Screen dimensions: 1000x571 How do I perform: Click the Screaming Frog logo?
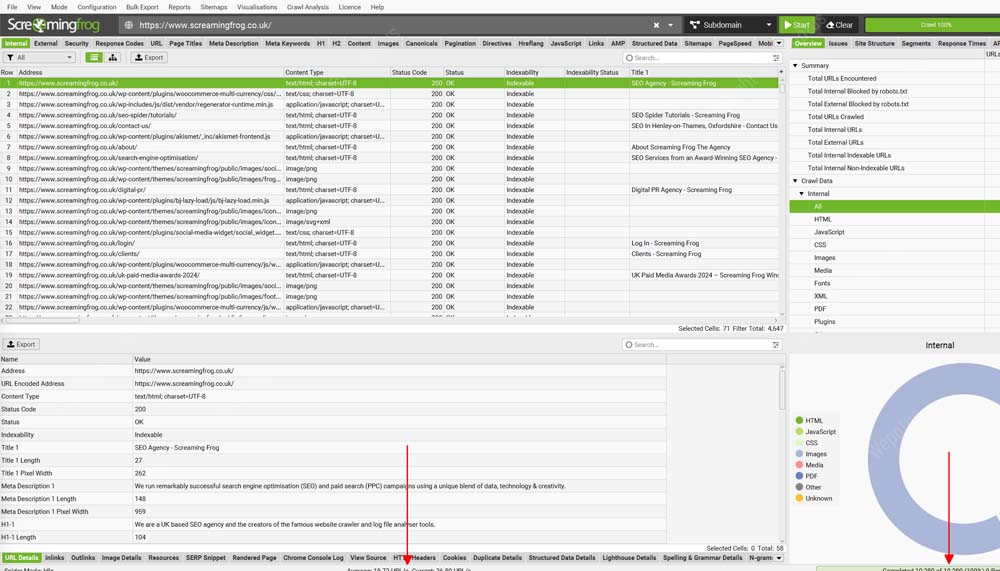pos(54,25)
